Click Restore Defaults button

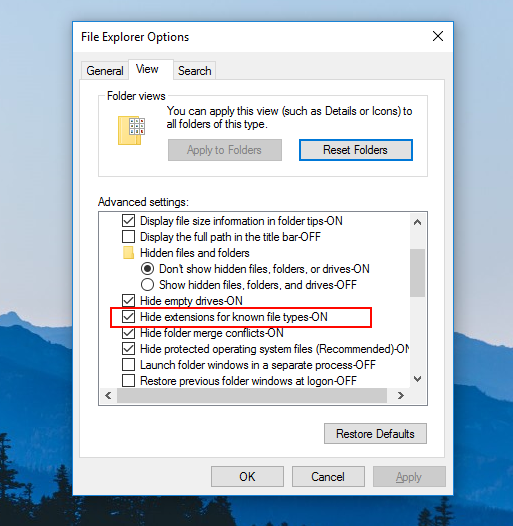coord(375,434)
